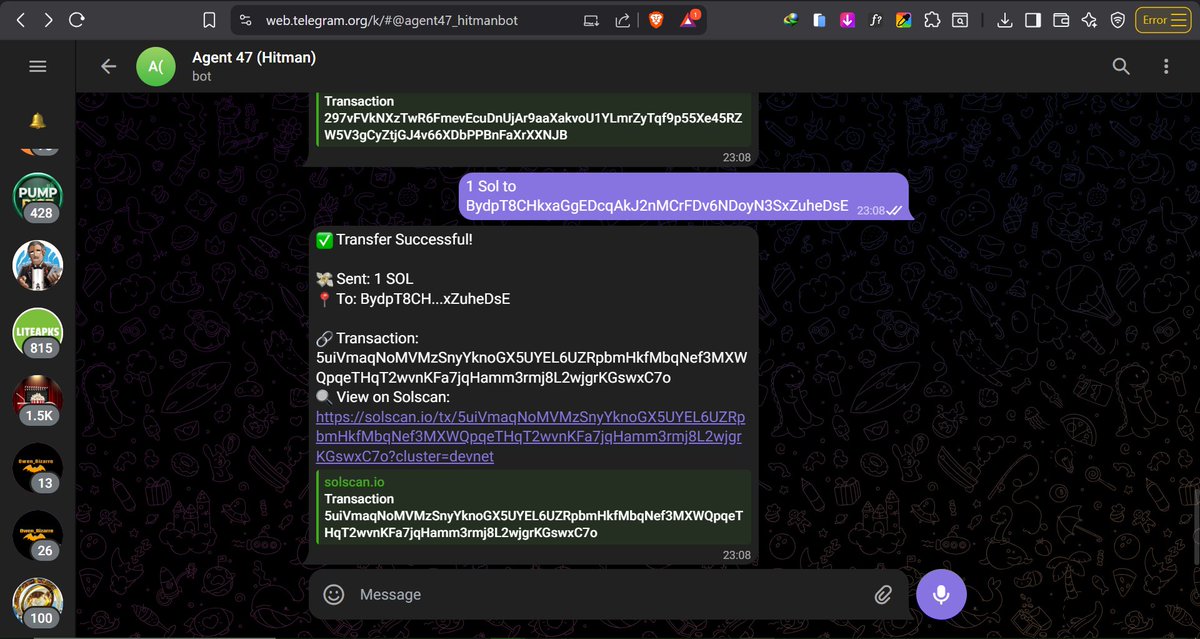Open the Internet Download Manager extension

point(791,19)
